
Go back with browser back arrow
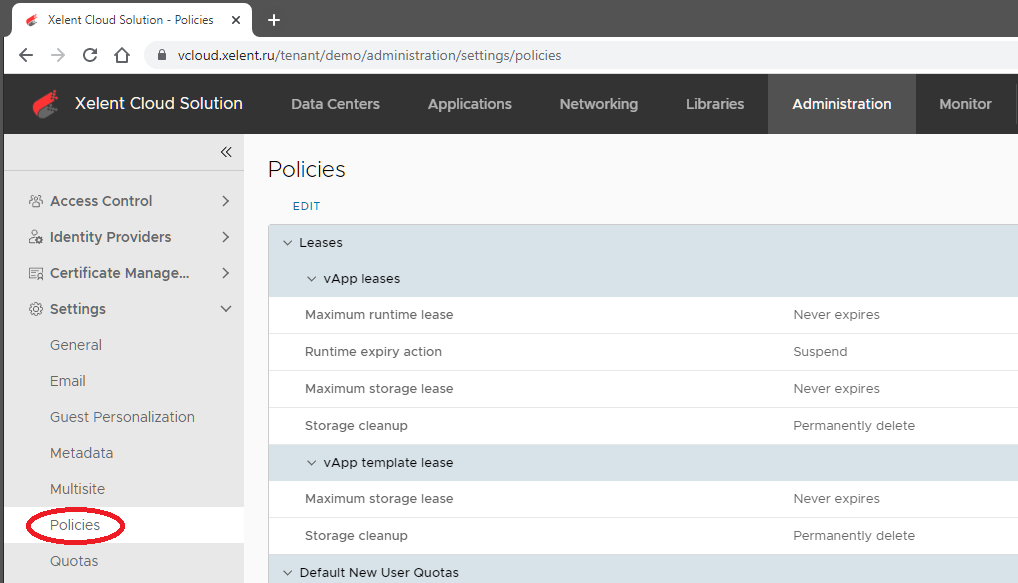26,55
